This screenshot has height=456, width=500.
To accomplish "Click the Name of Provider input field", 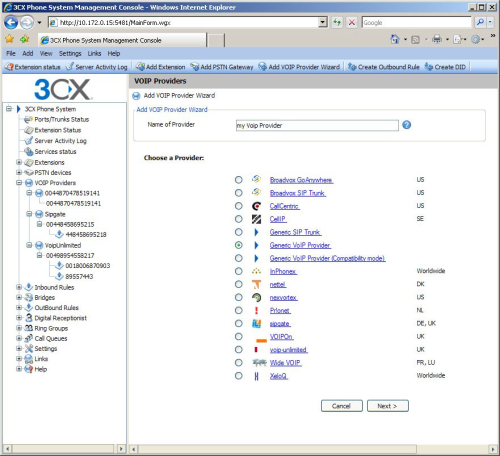I will 317,125.
